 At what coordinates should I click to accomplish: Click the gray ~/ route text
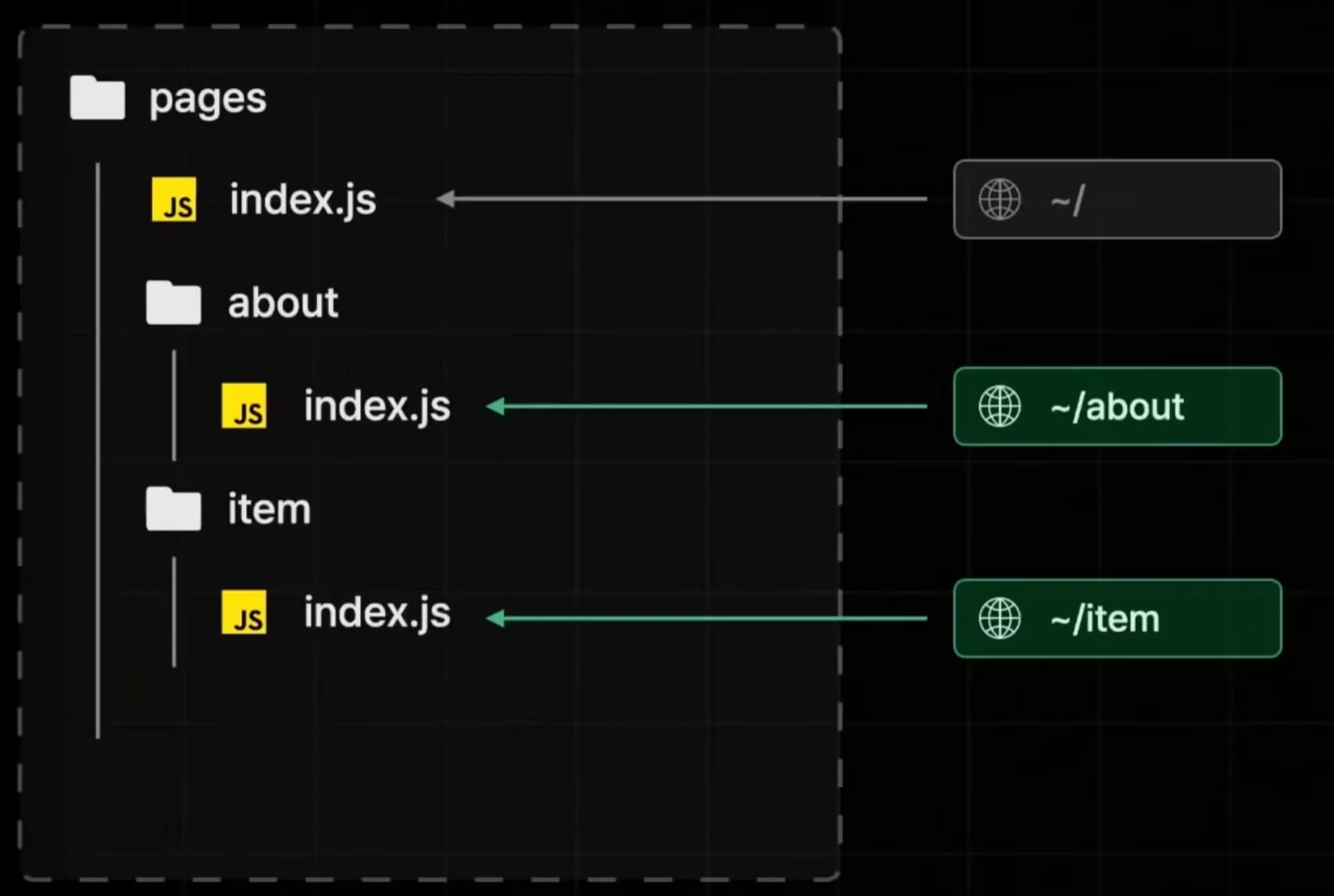[x=1068, y=201]
